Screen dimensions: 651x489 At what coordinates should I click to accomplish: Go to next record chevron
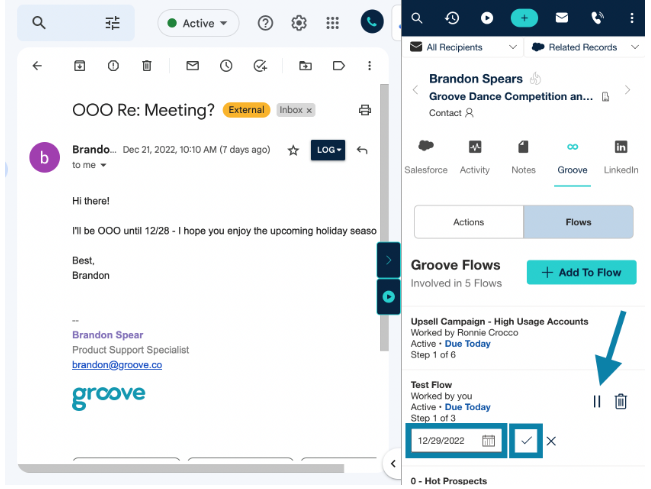(627, 90)
